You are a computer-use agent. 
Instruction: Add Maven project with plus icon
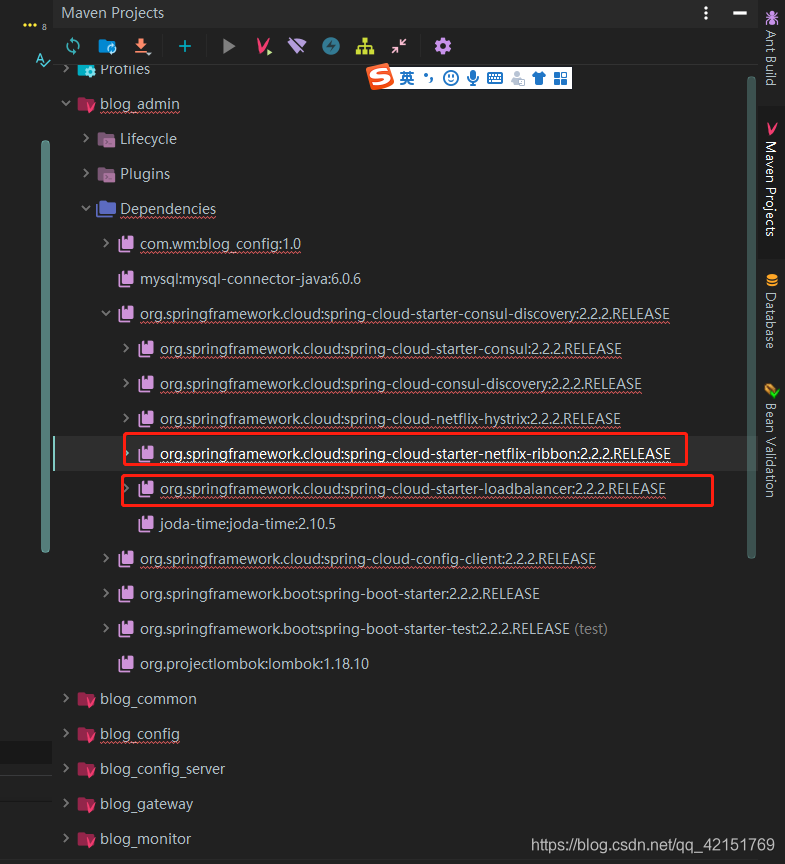click(x=185, y=46)
